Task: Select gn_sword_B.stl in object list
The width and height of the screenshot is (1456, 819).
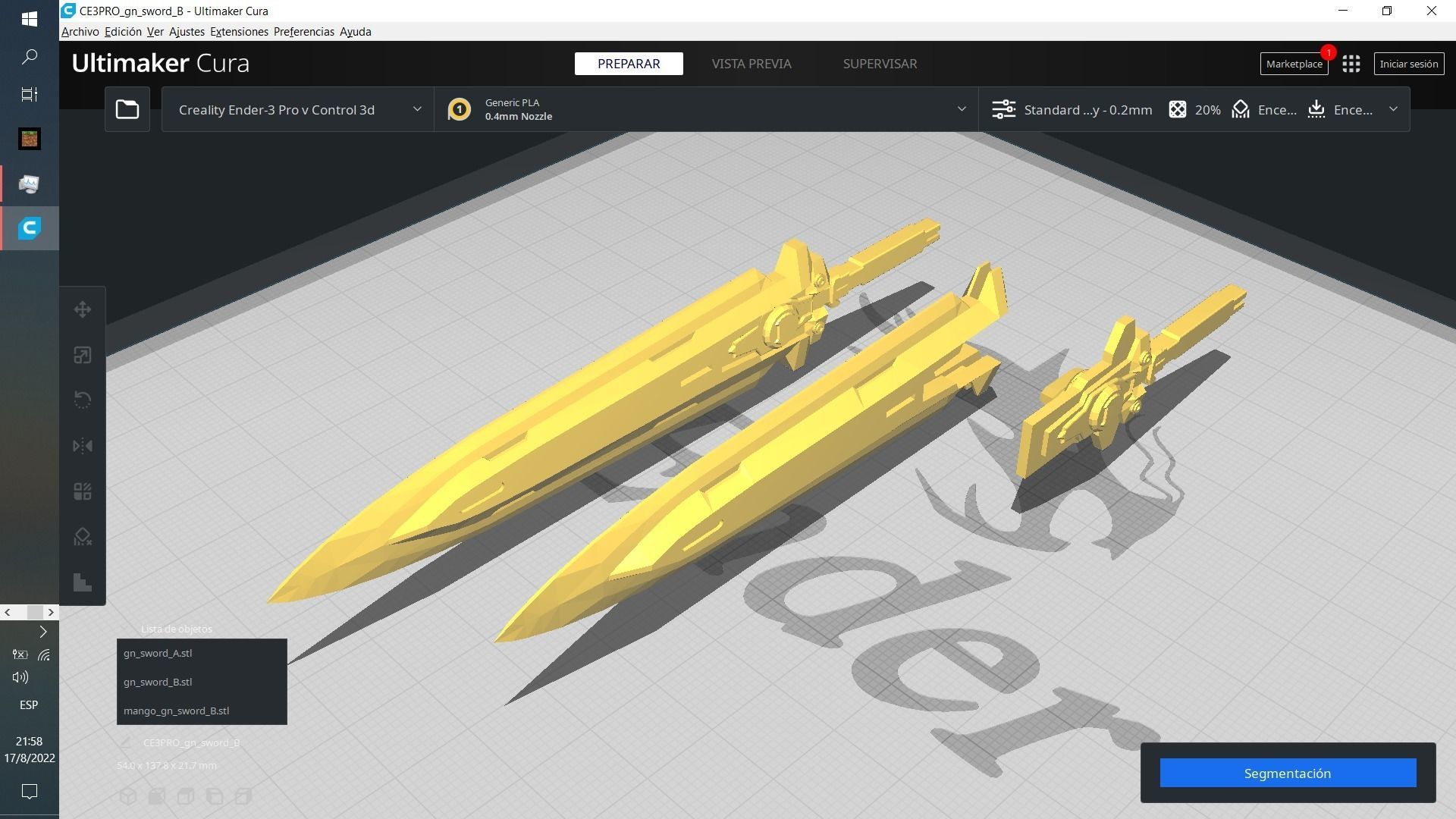Action: pyautogui.click(x=202, y=682)
